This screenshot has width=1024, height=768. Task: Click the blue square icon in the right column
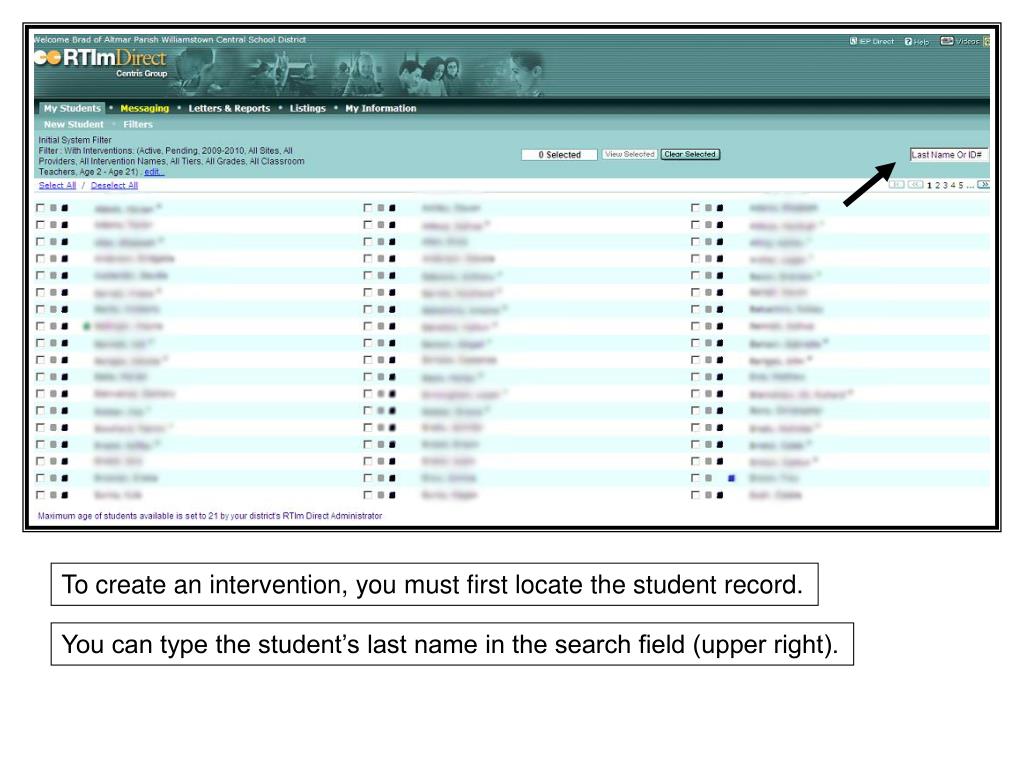pyautogui.click(x=732, y=478)
